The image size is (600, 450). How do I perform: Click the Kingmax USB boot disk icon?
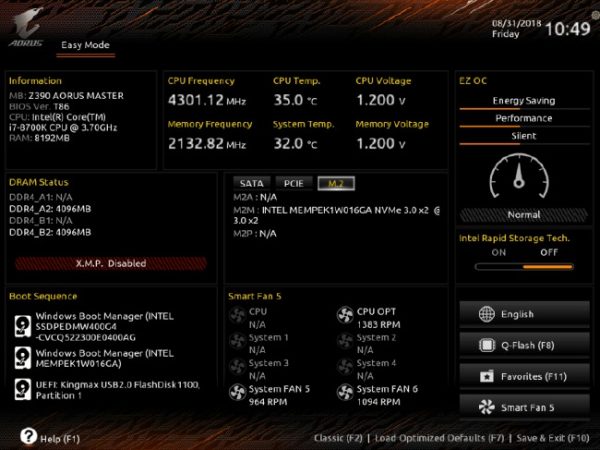(x=23, y=389)
